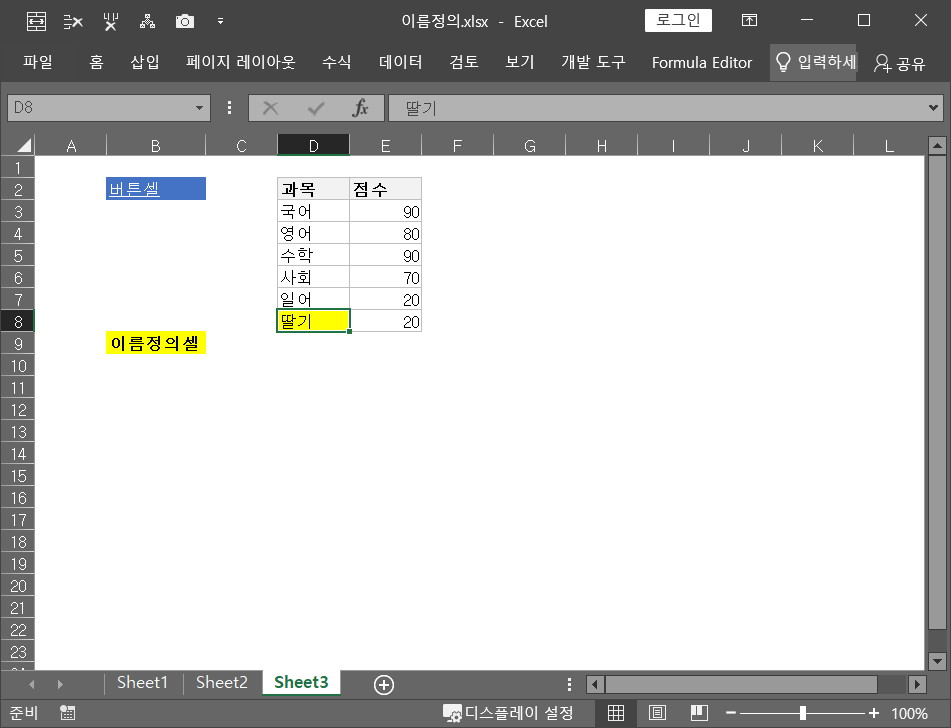
Task: Select column B header
Action: coord(156,146)
